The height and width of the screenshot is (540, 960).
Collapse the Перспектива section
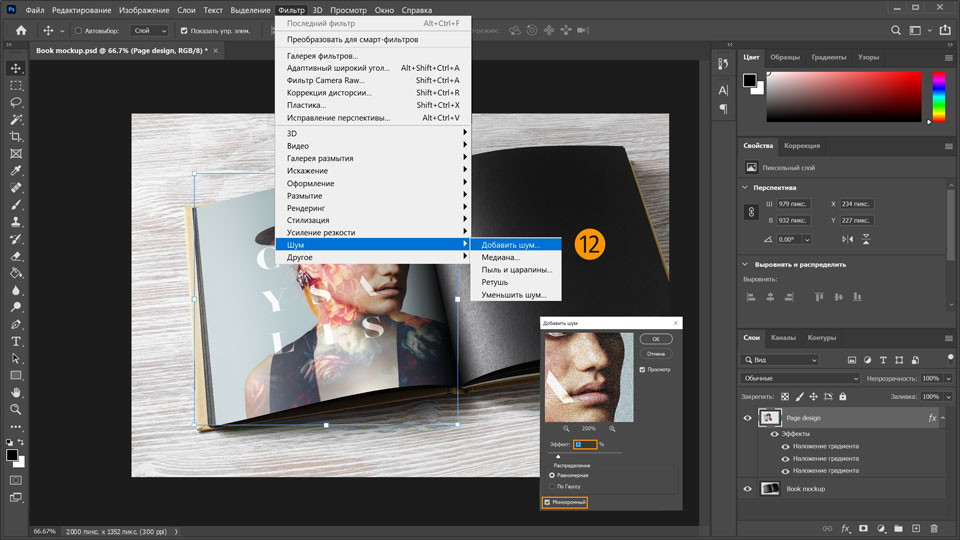tap(745, 187)
